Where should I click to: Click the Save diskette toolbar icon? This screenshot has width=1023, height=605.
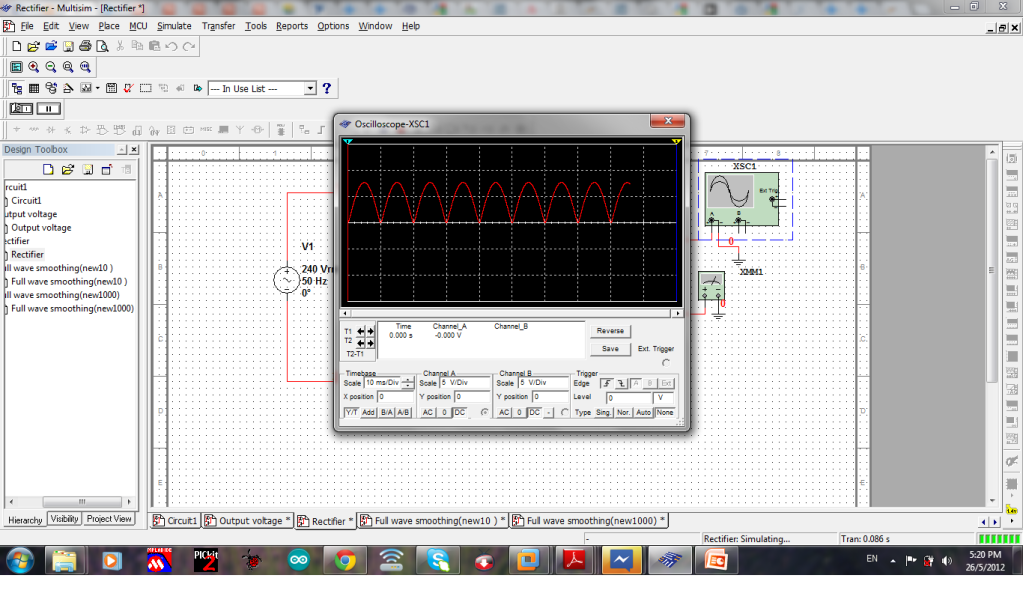pos(68,46)
